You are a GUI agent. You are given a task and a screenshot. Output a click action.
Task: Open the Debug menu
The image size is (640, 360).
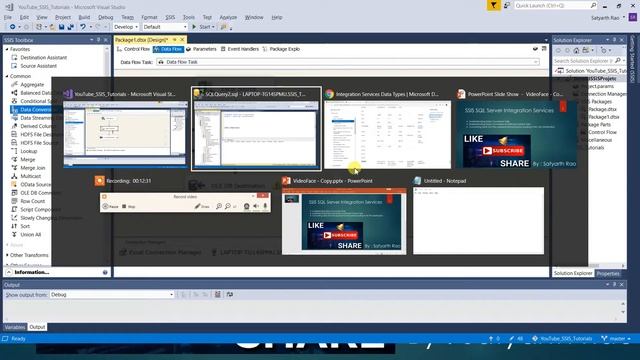(x=105, y=17)
